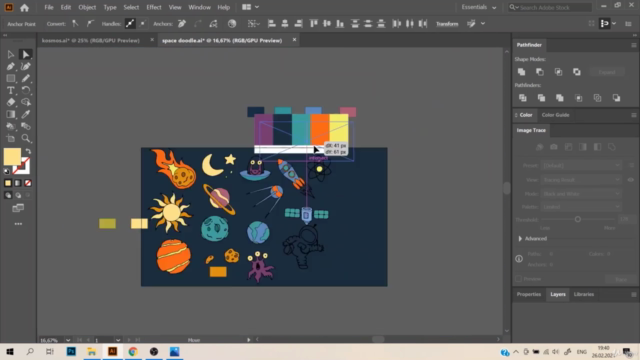
Task: Set fill mode to Gradient
Action: (x=18, y=183)
